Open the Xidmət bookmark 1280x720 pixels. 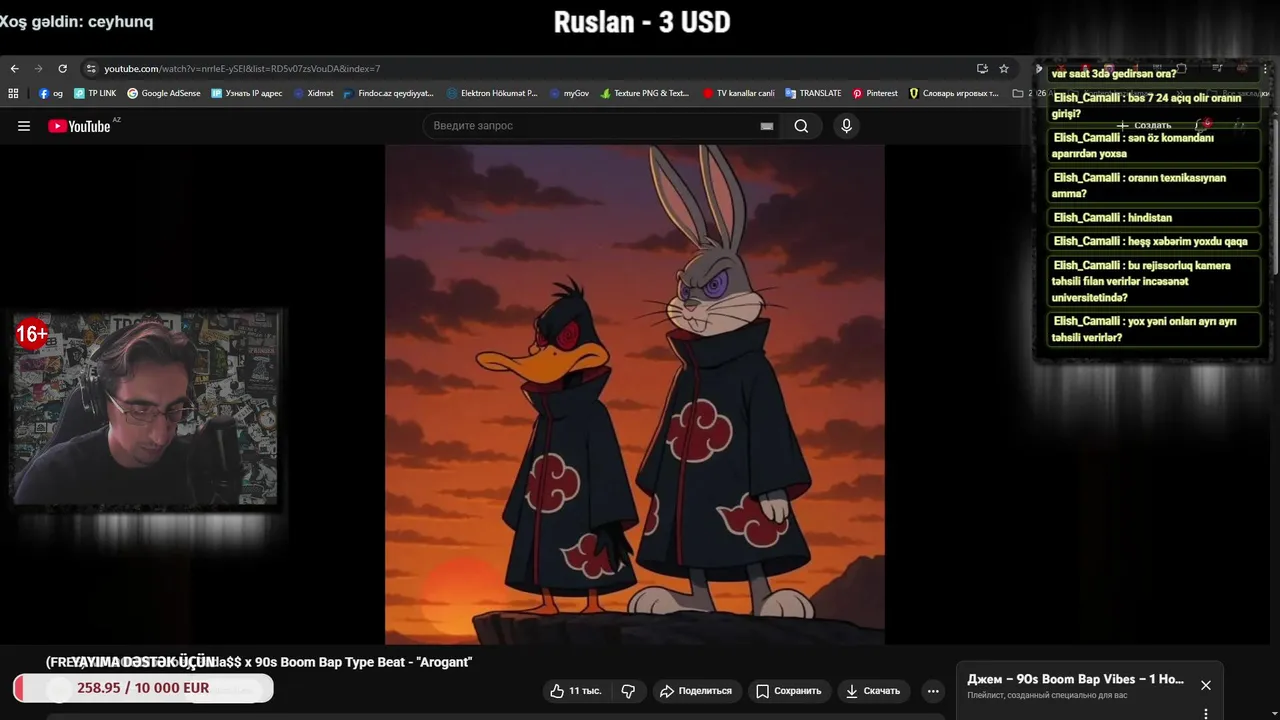pyautogui.click(x=313, y=93)
